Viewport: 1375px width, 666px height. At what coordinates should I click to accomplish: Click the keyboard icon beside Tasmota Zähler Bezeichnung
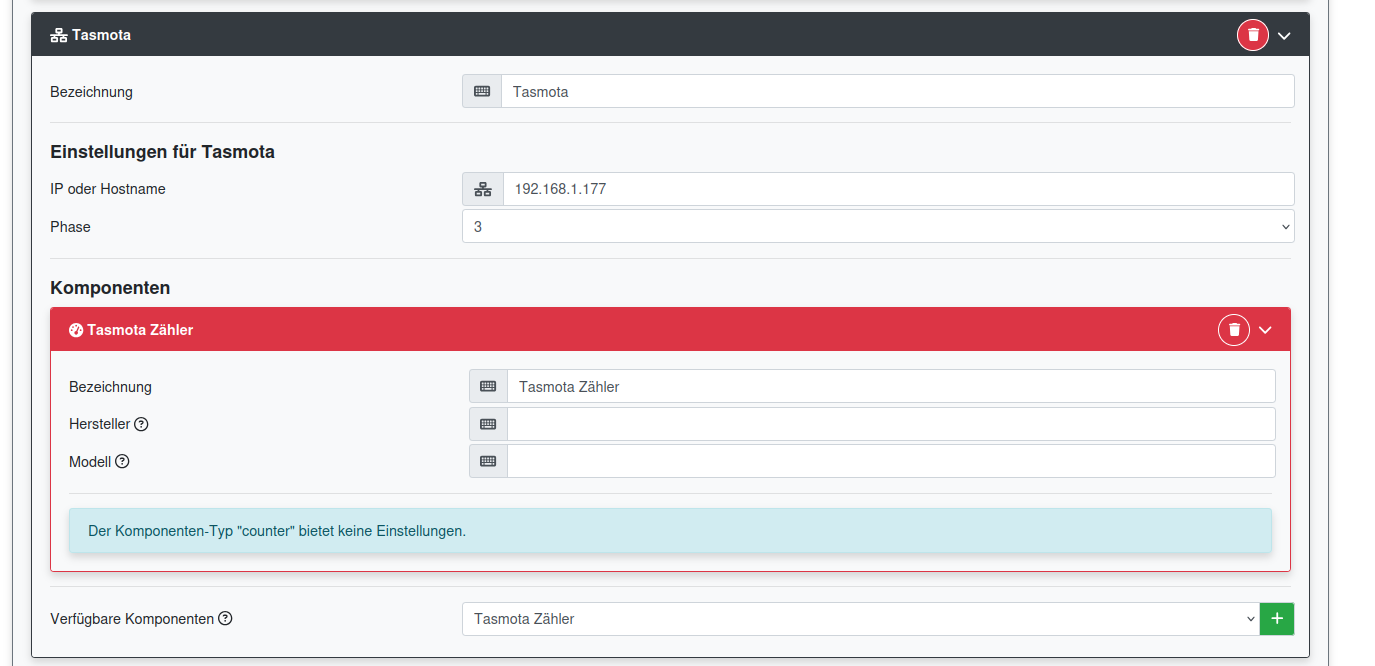point(487,385)
